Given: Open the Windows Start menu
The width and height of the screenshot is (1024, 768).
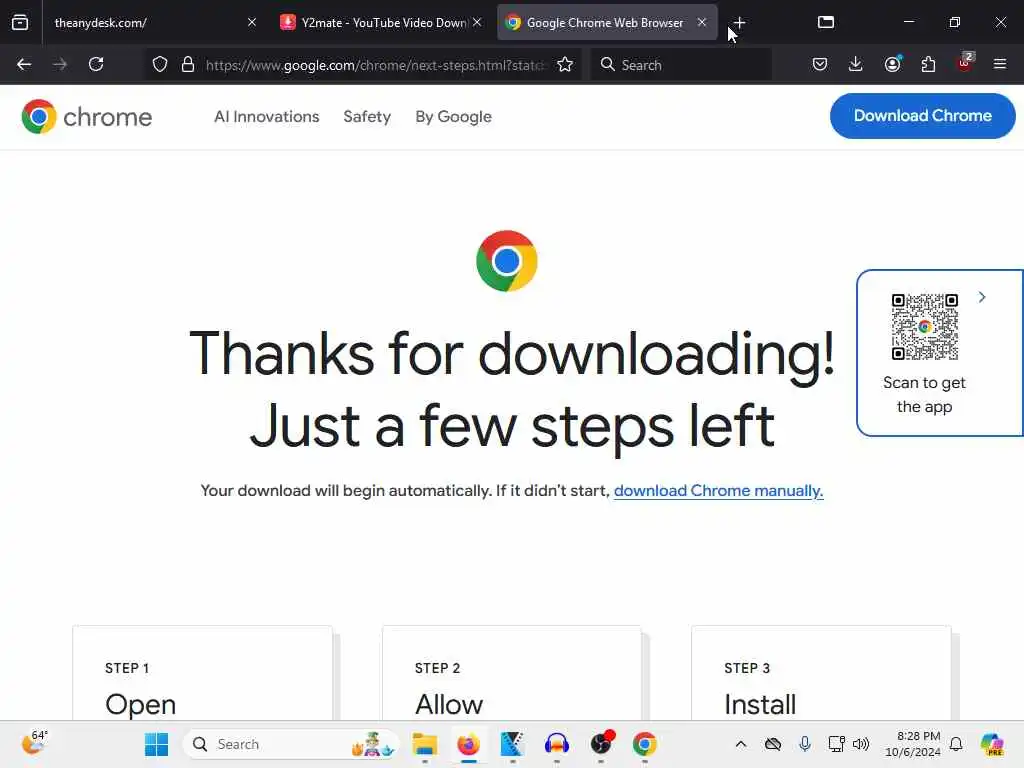Looking at the screenshot, I should point(156,744).
